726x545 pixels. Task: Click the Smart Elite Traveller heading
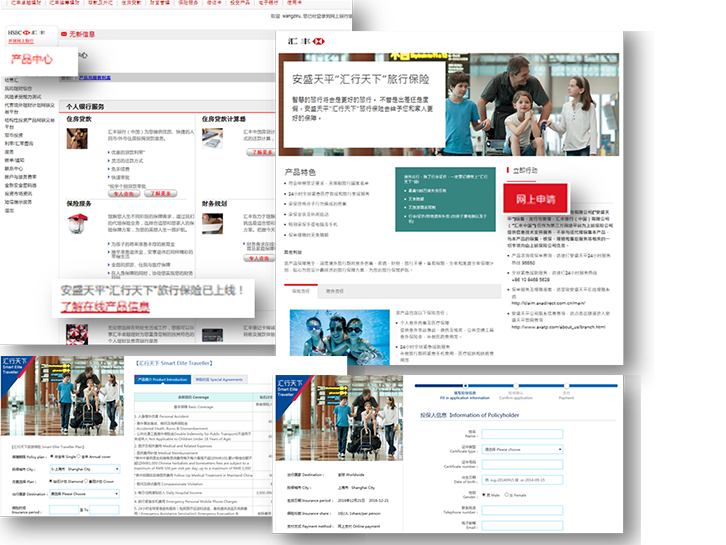tap(174, 363)
